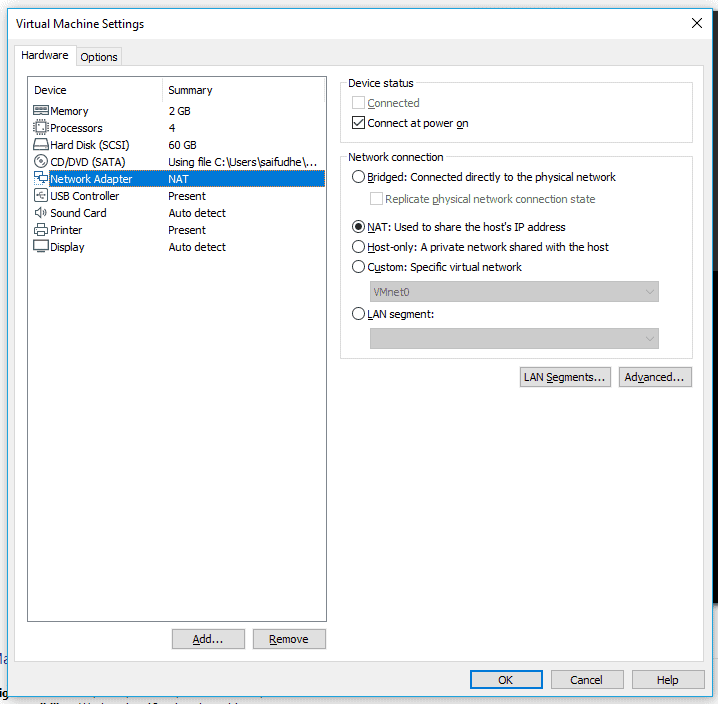Click the Cancel button
This screenshot has width=718, height=704.
[587, 680]
